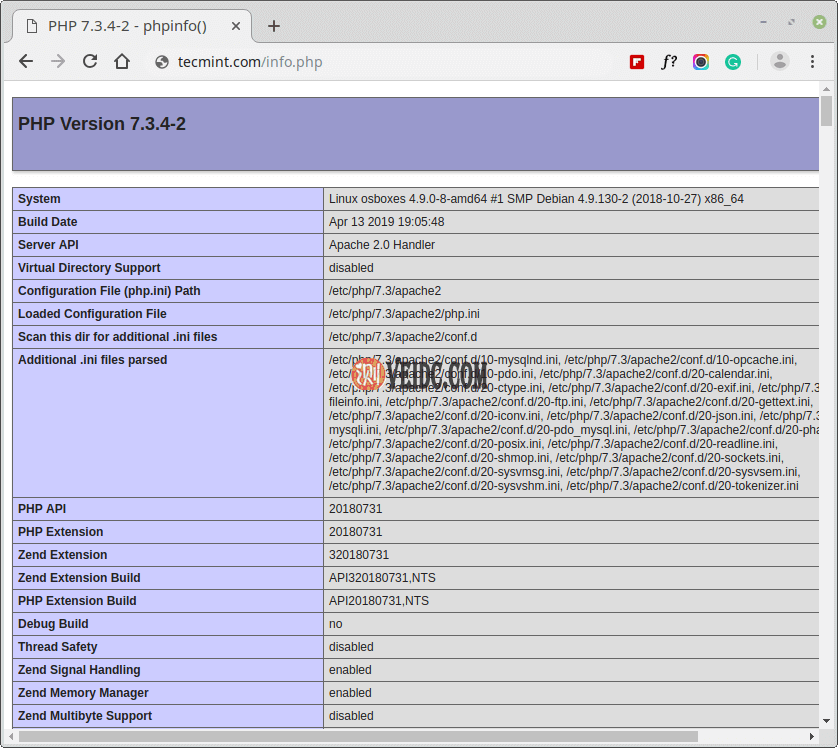The image size is (838, 748).
Task: Click the vertical scrollbar thumb
Action: 826,110
